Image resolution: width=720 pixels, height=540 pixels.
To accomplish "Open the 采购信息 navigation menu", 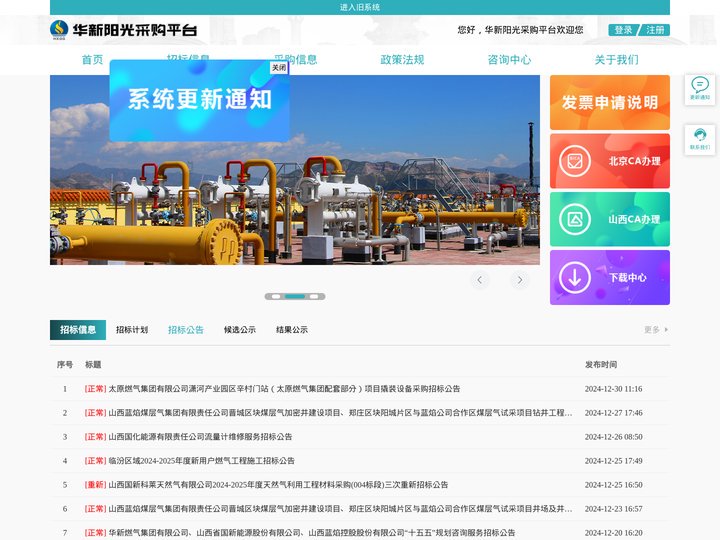I will click(295, 60).
